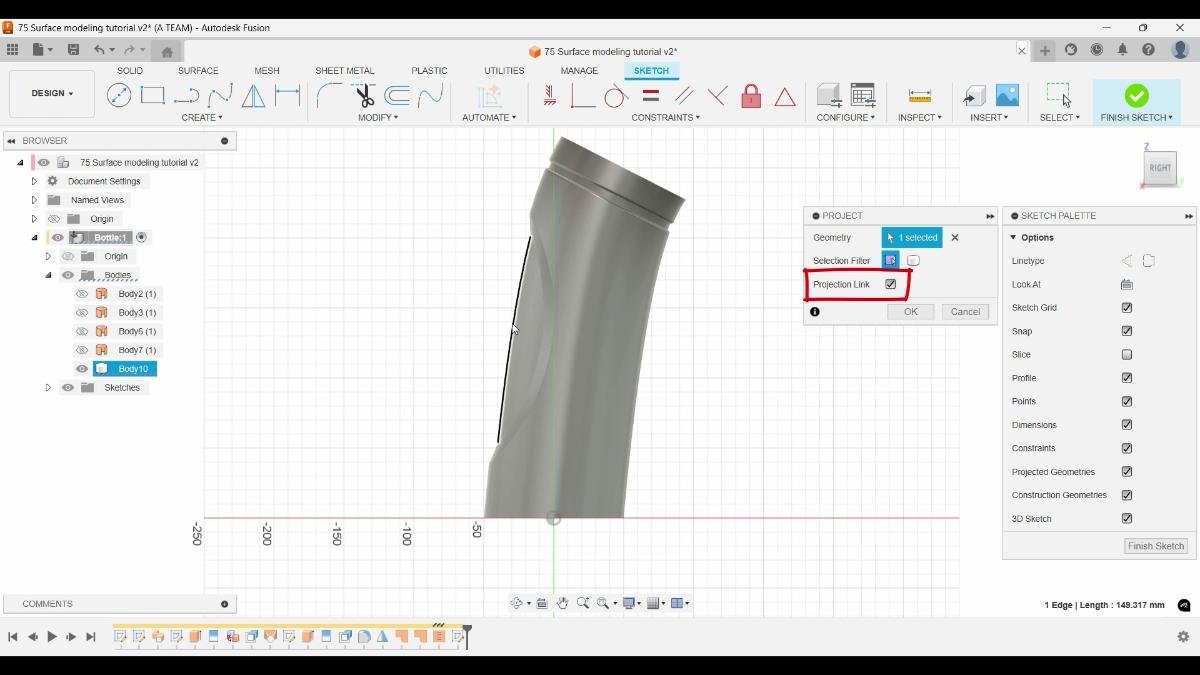Apply the Fix/Unfix lock constraint
This screenshot has width=1200, height=675.
point(751,96)
